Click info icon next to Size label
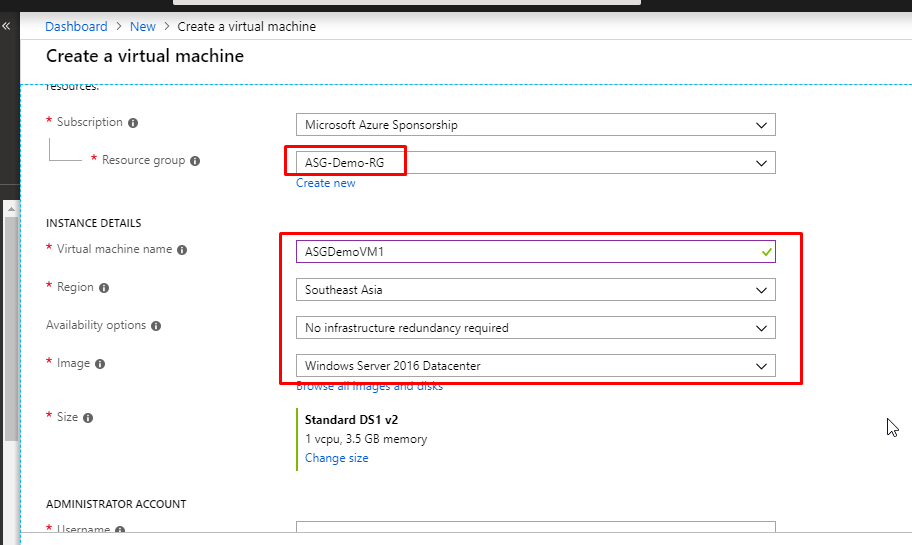The height and width of the screenshot is (545, 912). point(88,418)
